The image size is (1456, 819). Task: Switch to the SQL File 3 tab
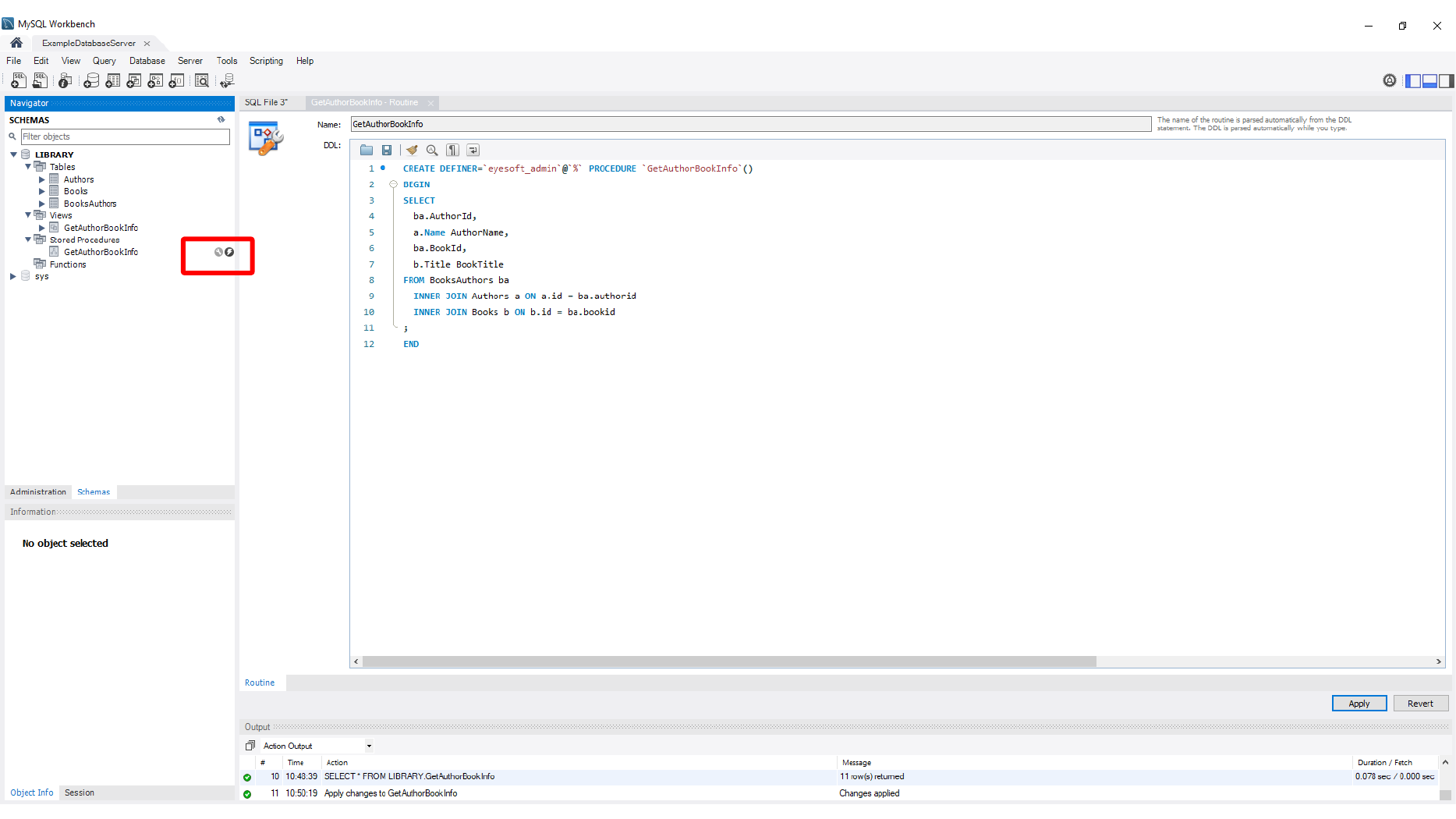click(x=265, y=102)
